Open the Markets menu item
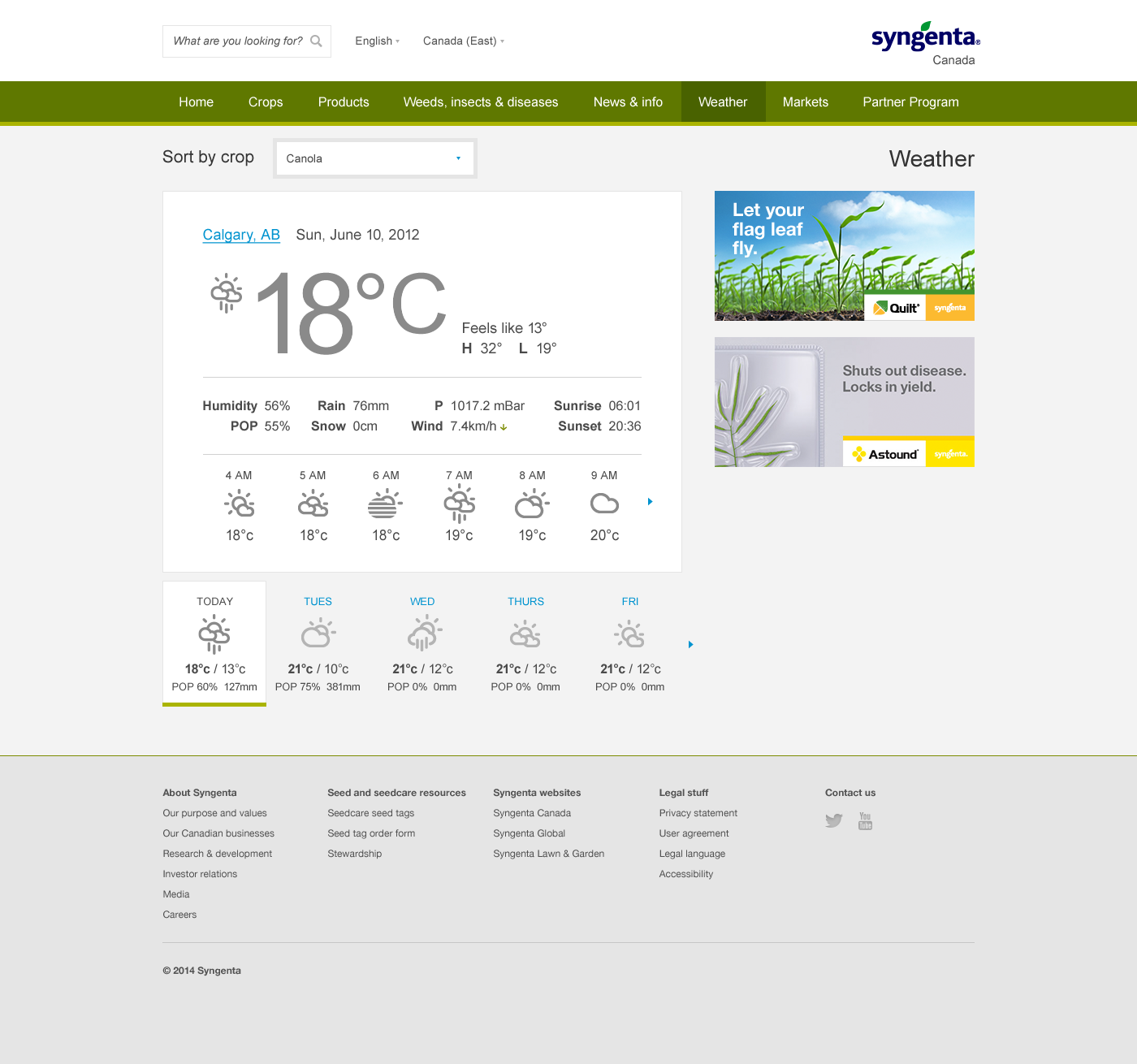This screenshot has height=1064, width=1137. pyautogui.click(x=805, y=102)
